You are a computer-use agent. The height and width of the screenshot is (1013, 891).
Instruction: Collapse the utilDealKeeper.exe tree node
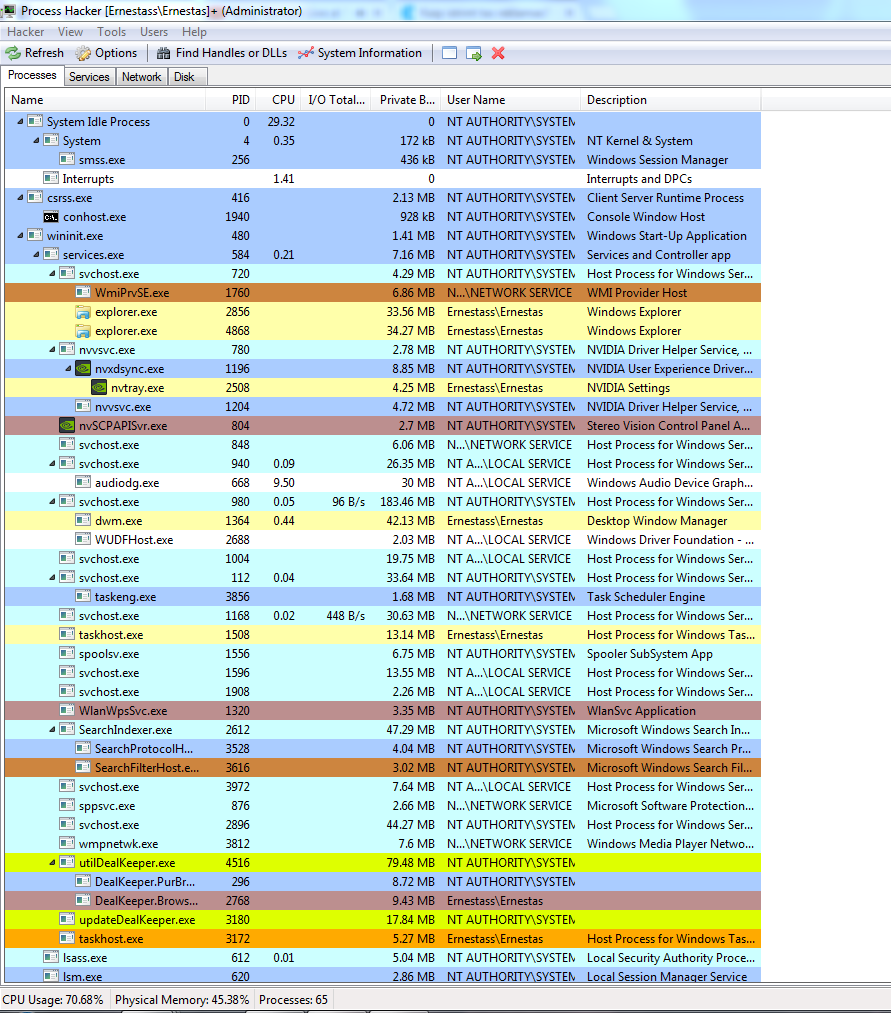[52, 862]
